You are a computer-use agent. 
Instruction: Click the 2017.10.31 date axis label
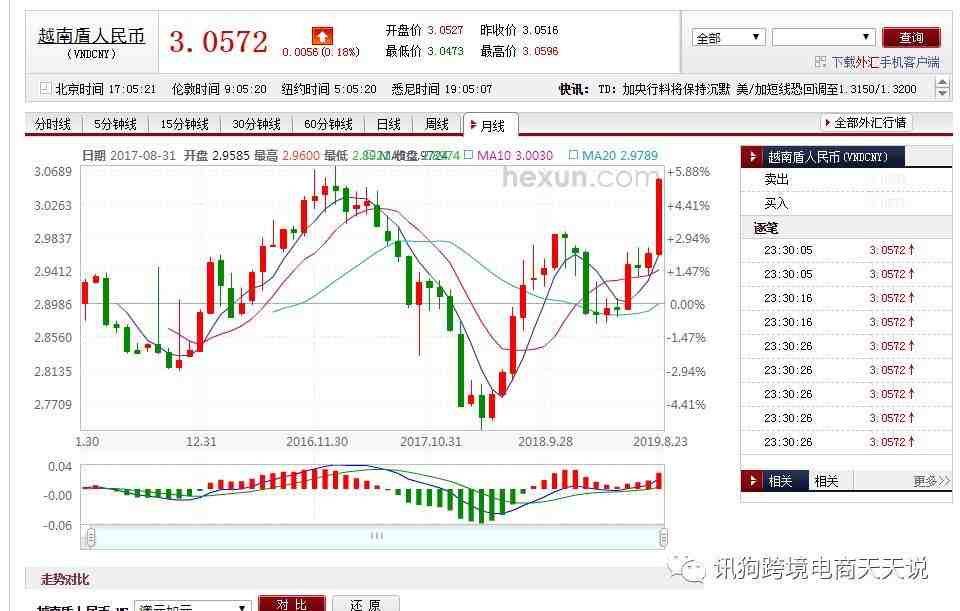(x=430, y=441)
